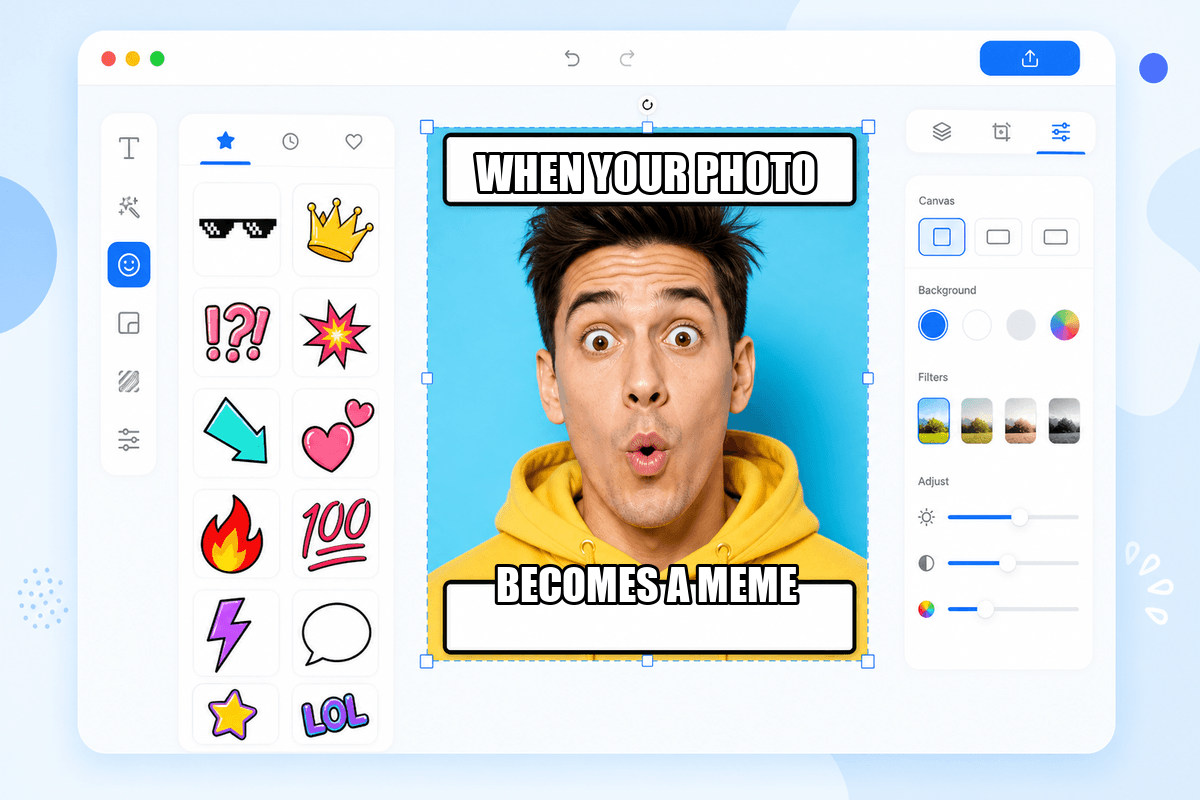Open adjustments sliders tool in left sidebar
The height and width of the screenshot is (800, 1200).
coord(129,439)
